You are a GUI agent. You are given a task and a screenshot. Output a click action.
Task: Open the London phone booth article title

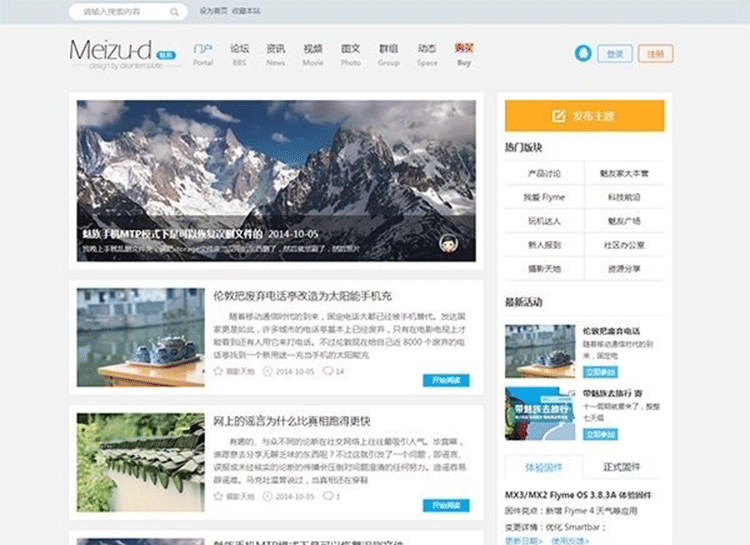click(302, 296)
